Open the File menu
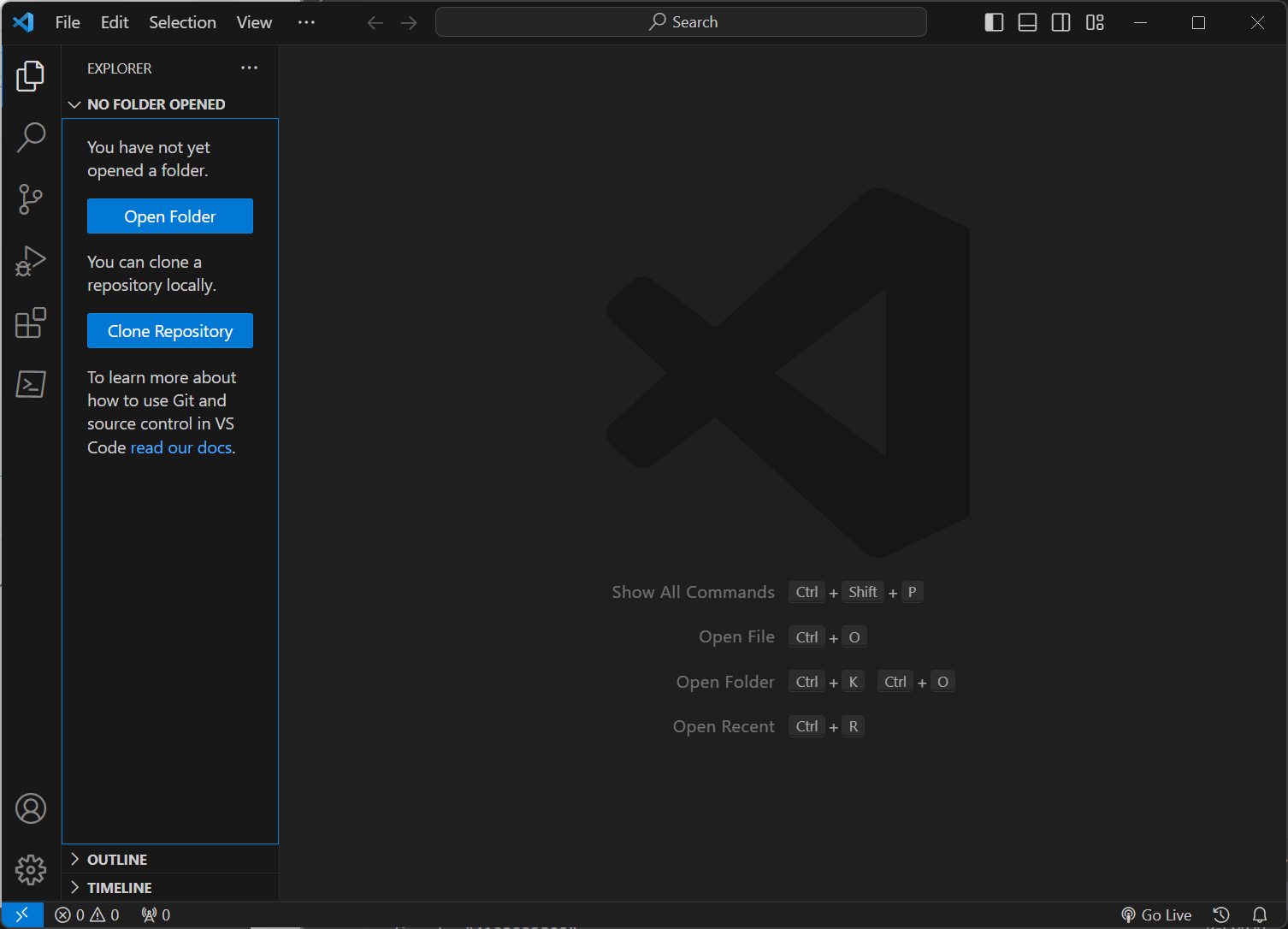The width and height of the screenshot is (1288, 929). tap(68, 22)
